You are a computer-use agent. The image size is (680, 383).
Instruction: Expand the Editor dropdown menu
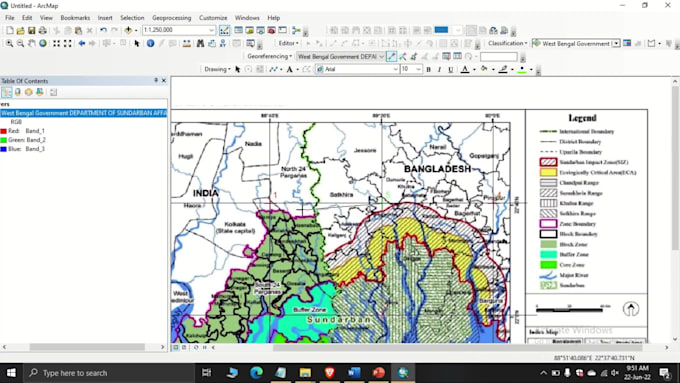pyautogui.click(x=288, y=43)
